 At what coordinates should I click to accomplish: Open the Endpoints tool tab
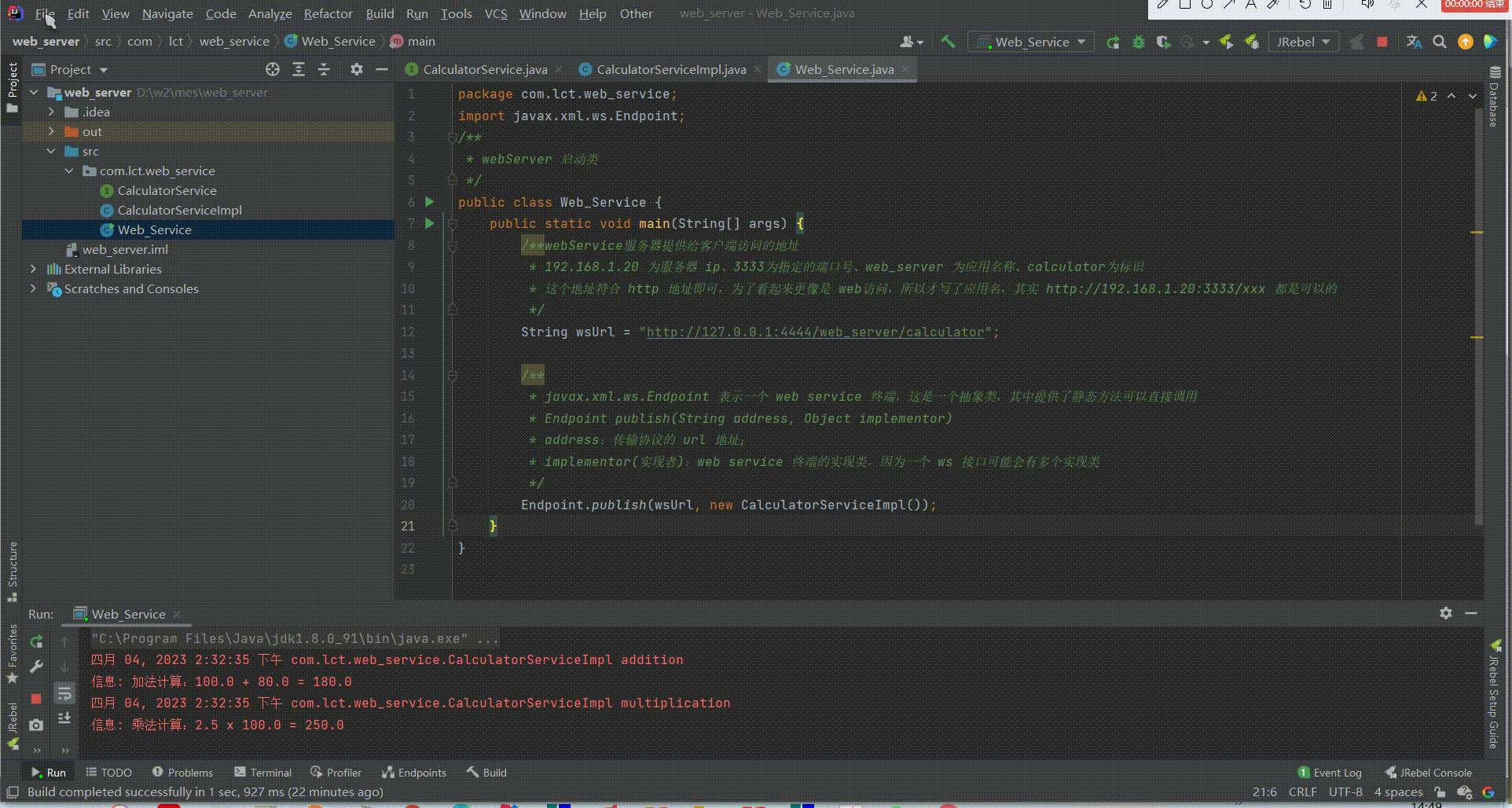click(x=414, y=773)
